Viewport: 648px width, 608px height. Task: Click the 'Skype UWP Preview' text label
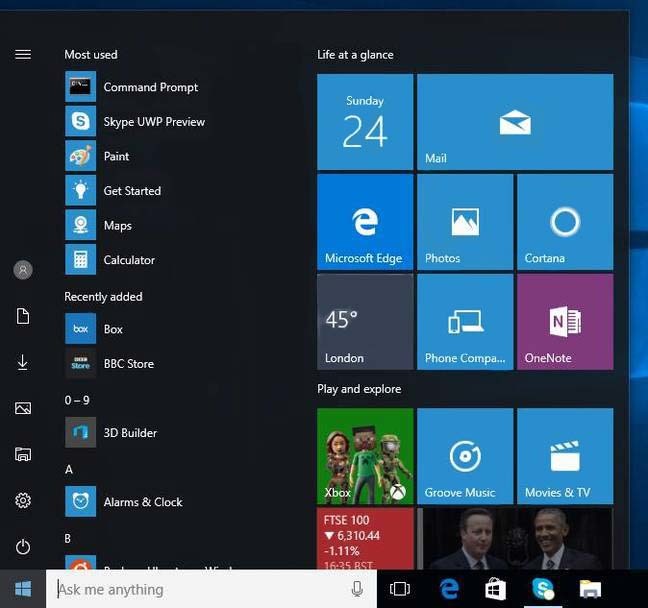154,122
